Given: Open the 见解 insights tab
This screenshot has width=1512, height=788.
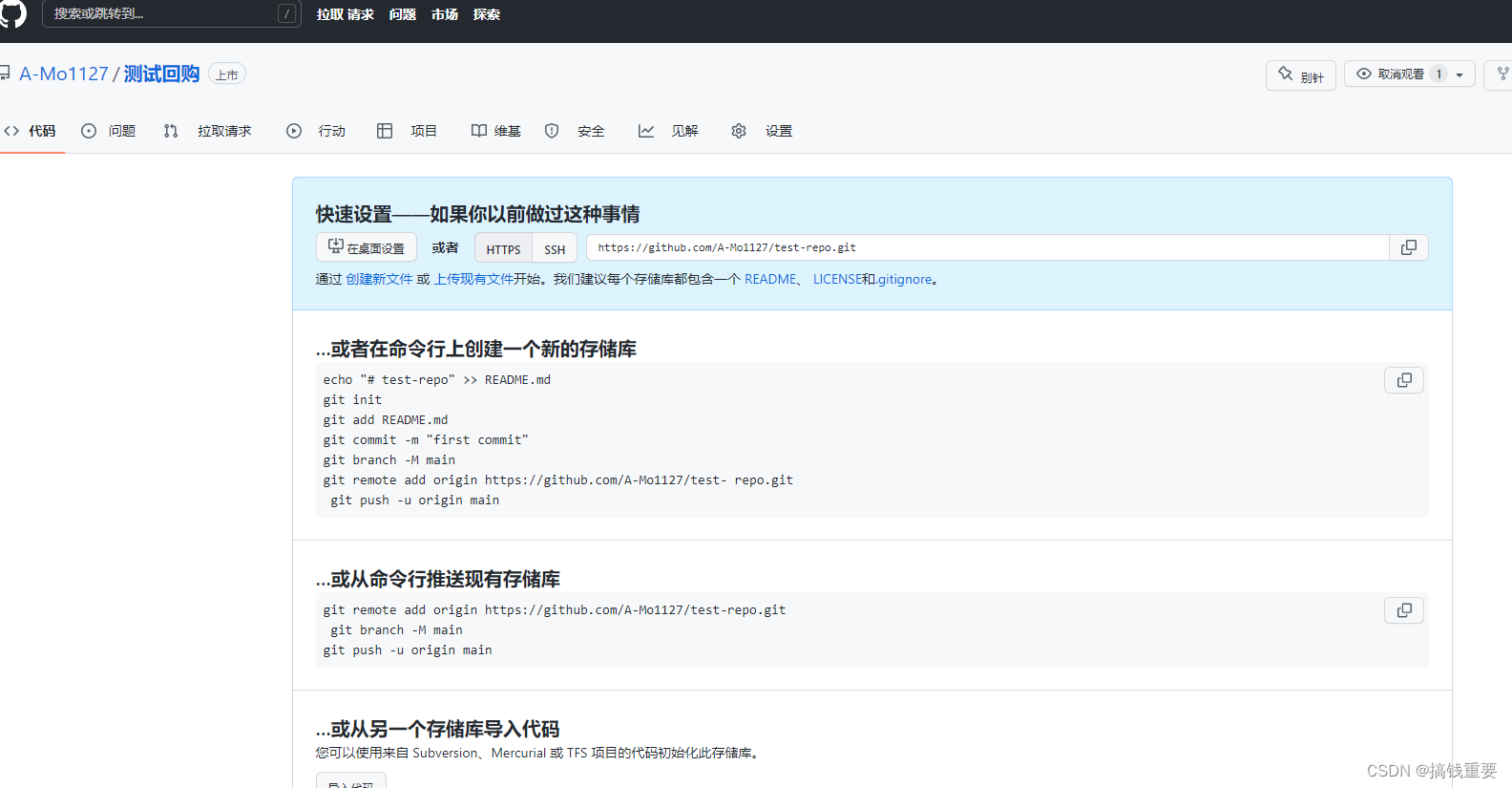Looking at the screenshot, I should (x=668, y=131).
